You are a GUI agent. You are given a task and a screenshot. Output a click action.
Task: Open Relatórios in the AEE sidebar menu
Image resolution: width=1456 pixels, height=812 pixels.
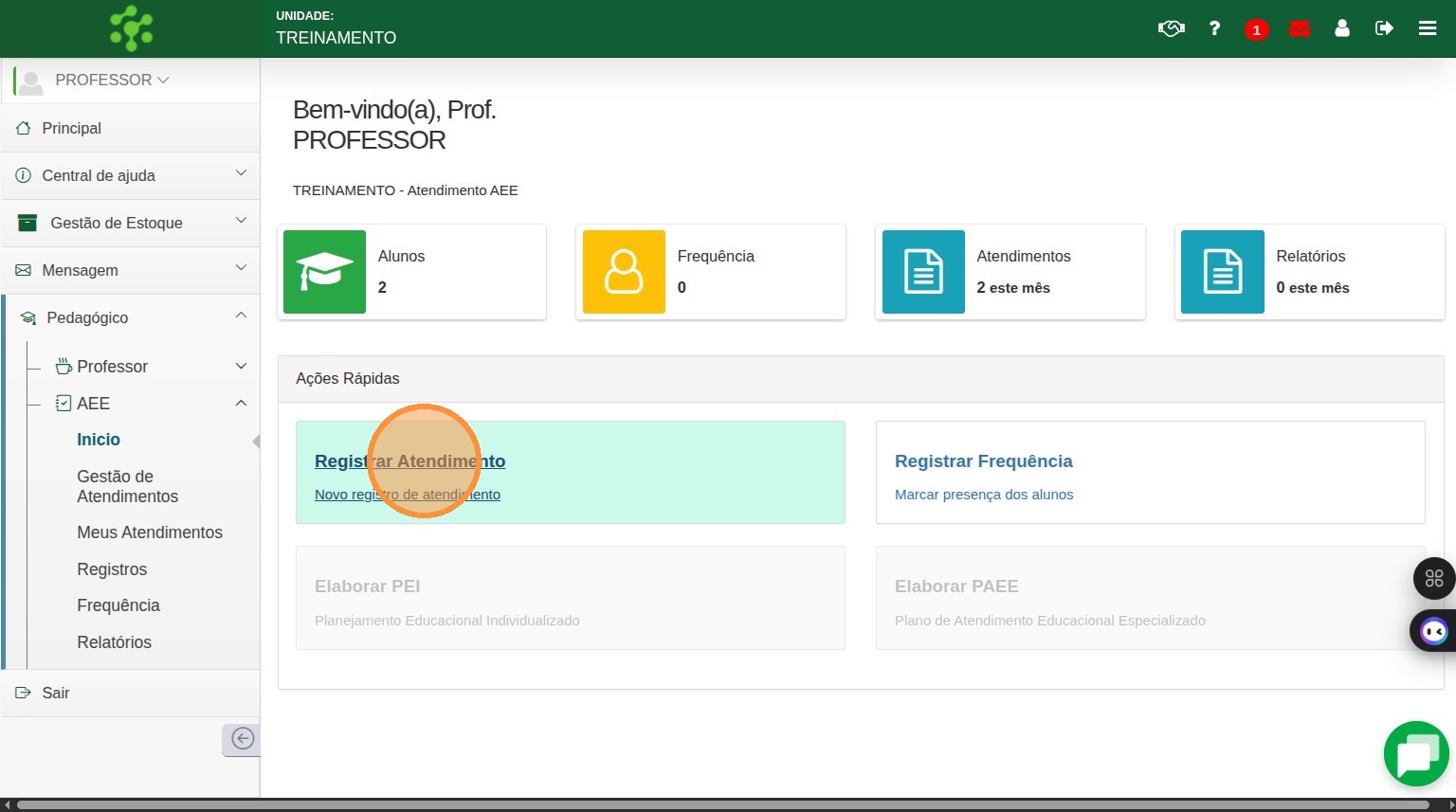coord(114,642)
